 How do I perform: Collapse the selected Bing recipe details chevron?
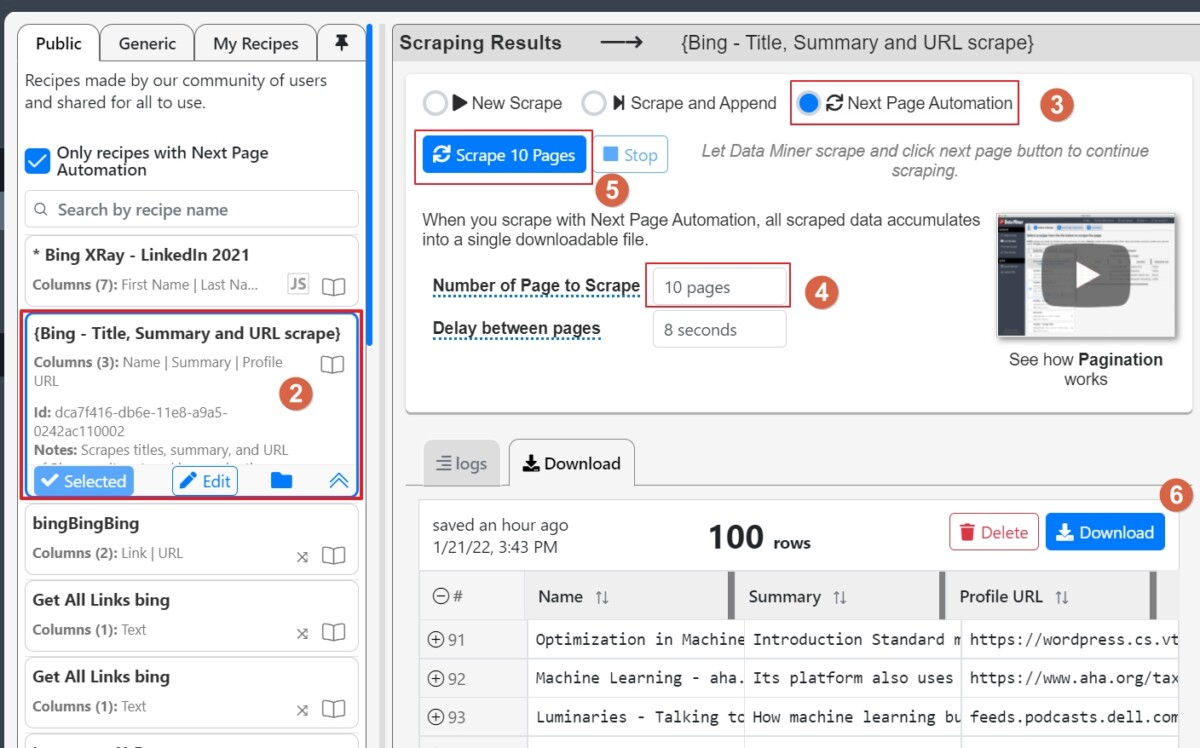339,481
